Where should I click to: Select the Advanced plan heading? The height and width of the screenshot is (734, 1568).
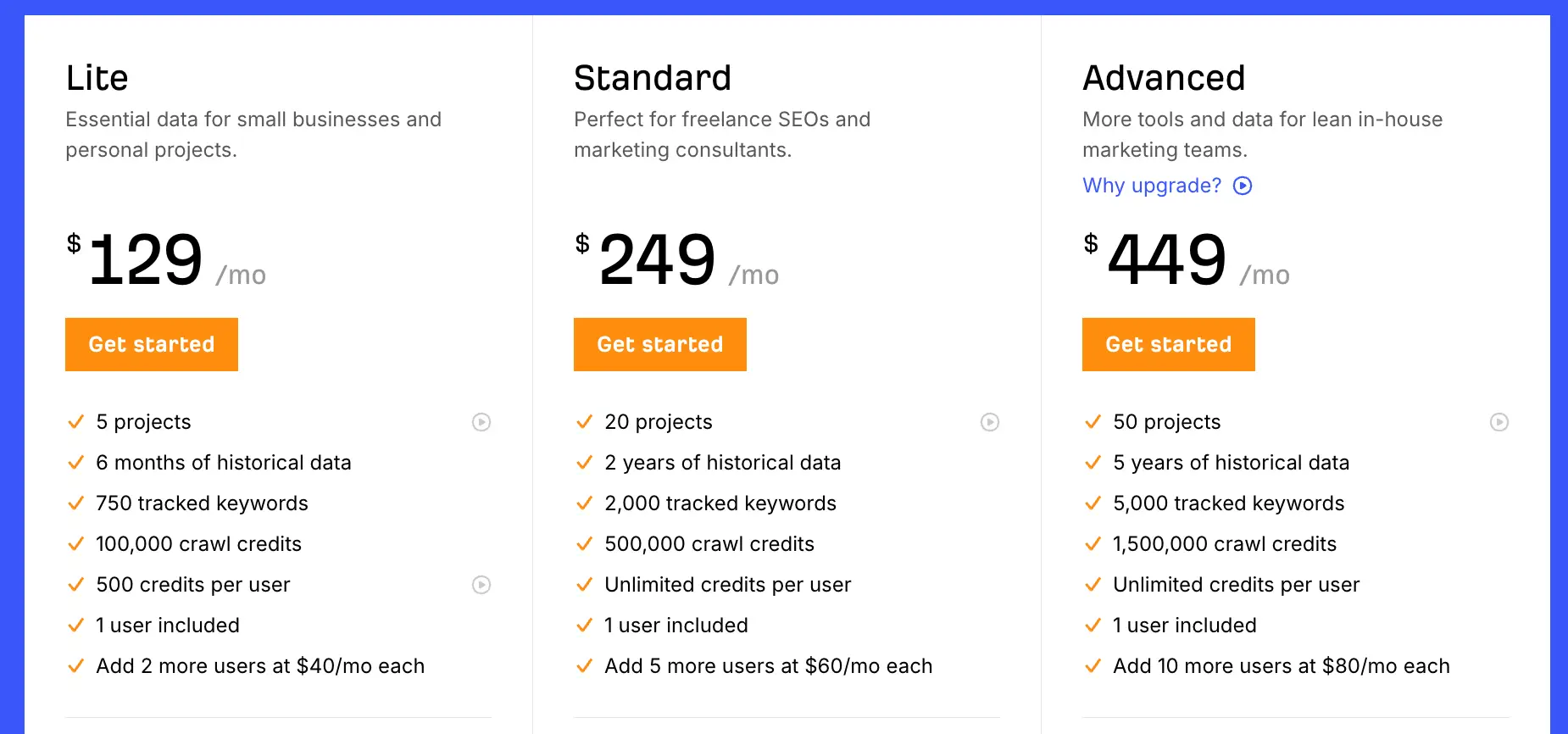pyautogui.click(x=1164, y=77)
